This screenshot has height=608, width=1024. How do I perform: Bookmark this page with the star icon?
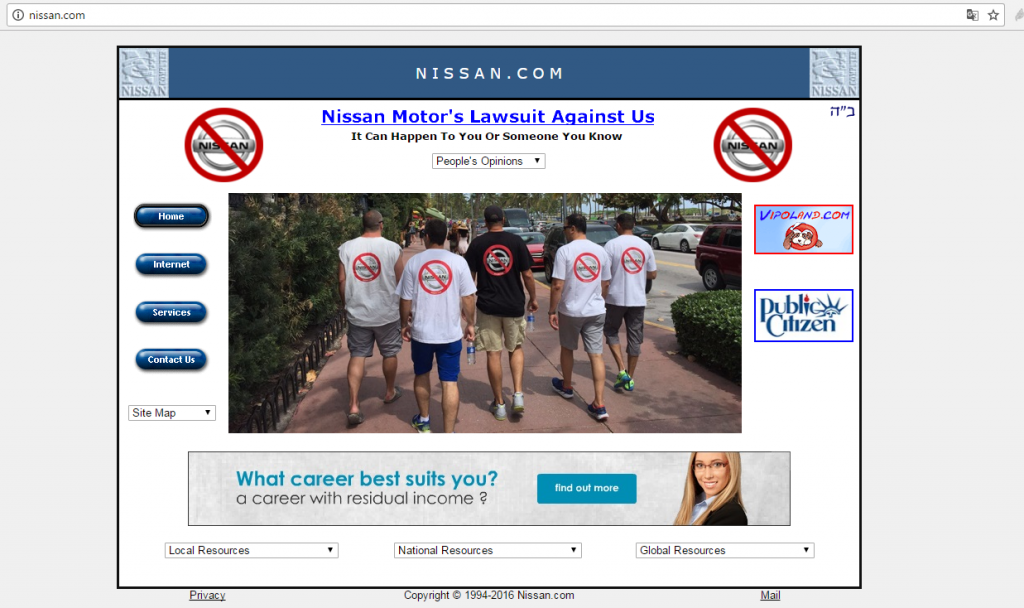pyautogui.click(x=993, y=15)
